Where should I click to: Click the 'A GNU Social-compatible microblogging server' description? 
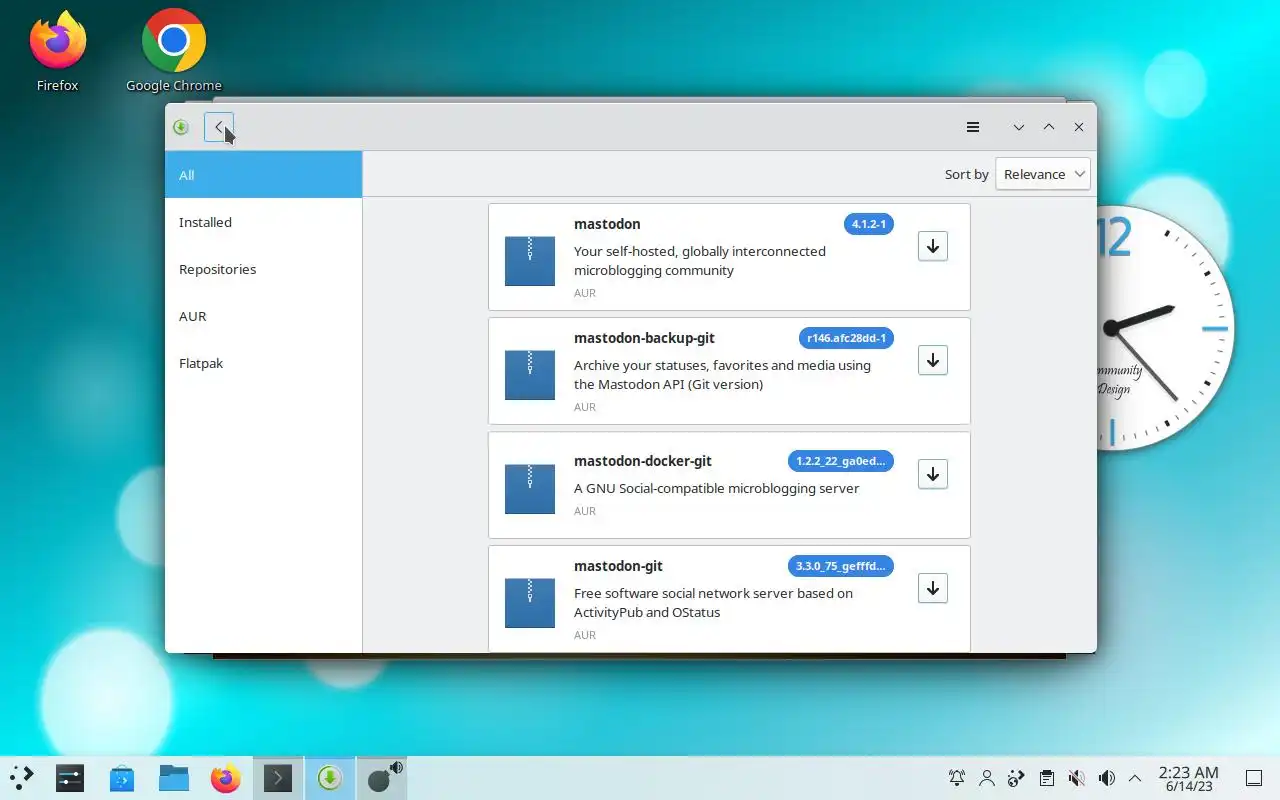point(717,488)
